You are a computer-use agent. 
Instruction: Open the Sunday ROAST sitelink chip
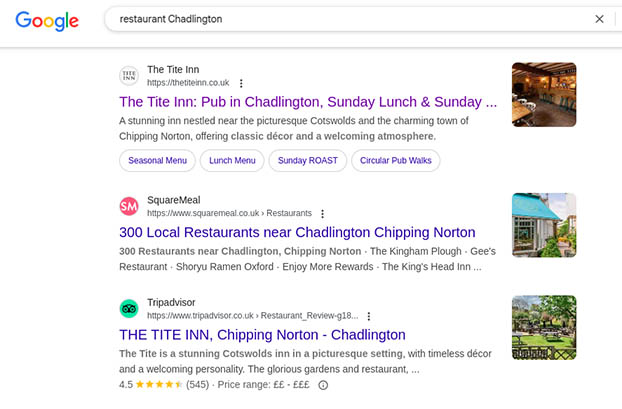click(308, 160)
